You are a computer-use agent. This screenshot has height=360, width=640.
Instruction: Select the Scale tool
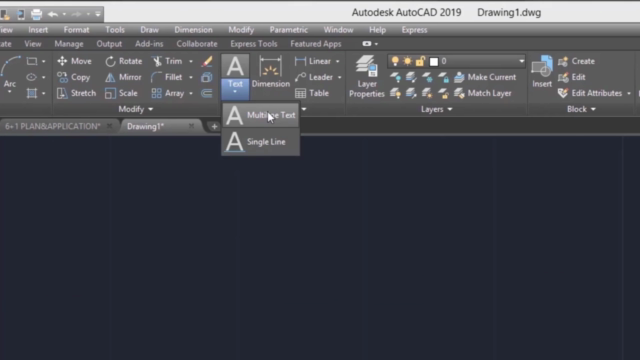point(121,93)
